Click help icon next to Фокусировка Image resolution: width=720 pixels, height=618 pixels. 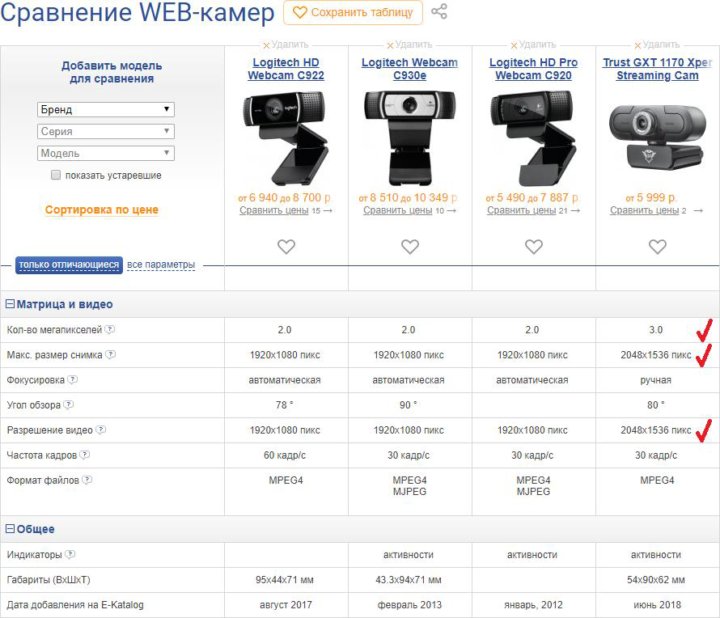click(73, 380)
